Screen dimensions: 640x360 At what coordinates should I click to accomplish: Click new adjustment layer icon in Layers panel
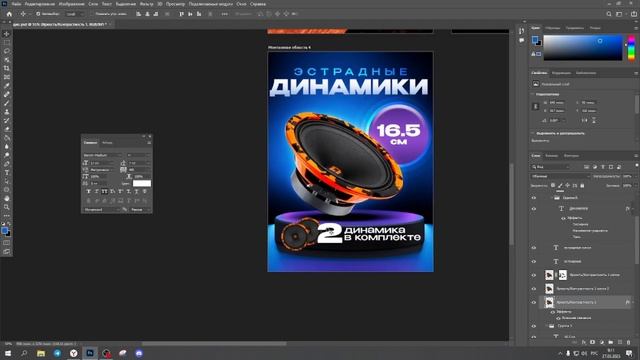click(601, 342)
